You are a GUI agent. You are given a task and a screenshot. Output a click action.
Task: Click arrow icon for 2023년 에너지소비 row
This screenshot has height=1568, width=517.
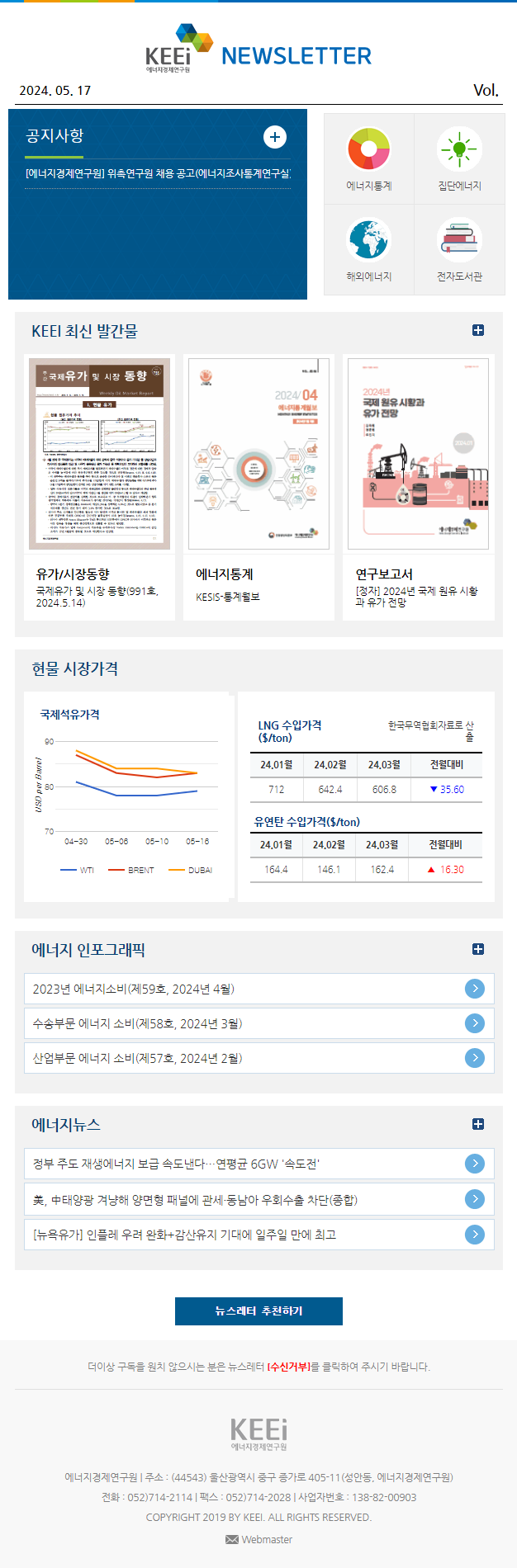coord(475,989)
